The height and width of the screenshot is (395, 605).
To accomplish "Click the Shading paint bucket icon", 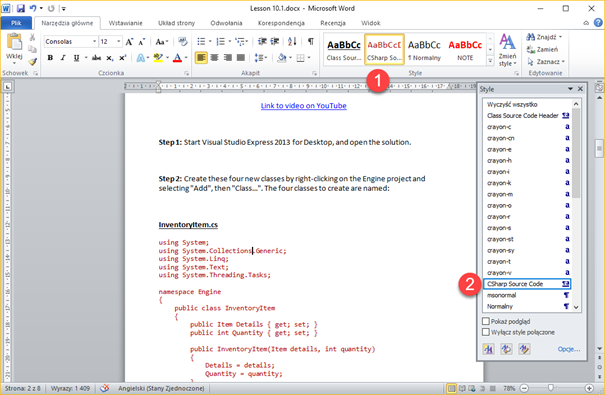I will [x=282, y=57].
